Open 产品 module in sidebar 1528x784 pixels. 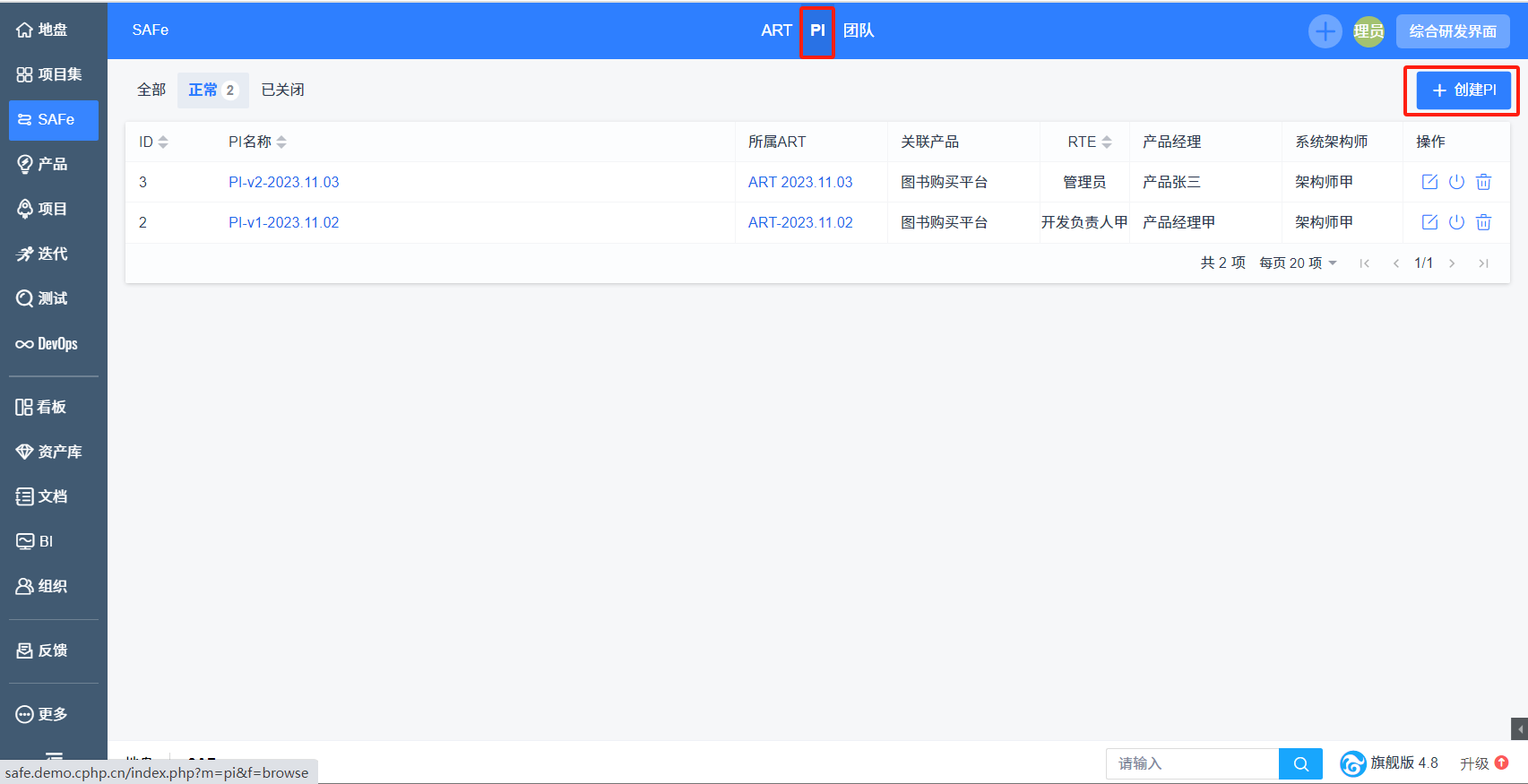click(x=53, y=164)
